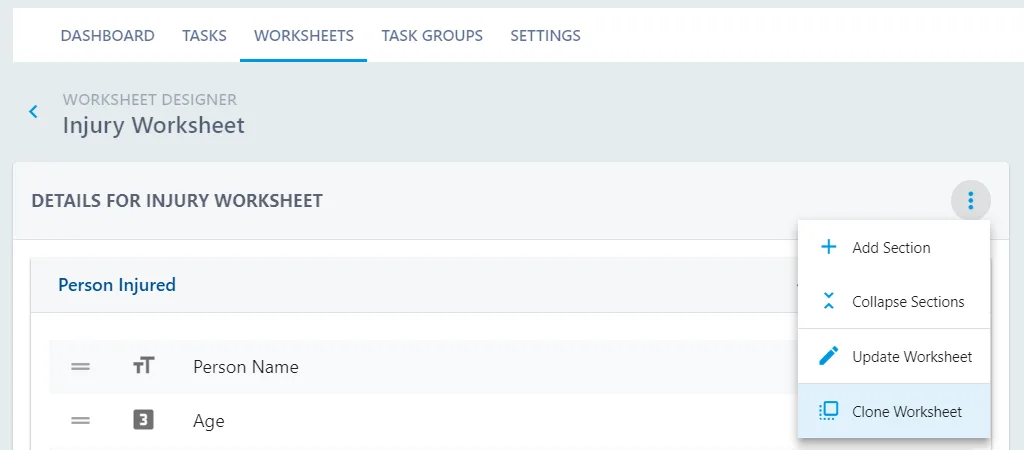Click the Person Injured section header
This screenshot has height=450, width=1024.
click(x=117, y=285)
